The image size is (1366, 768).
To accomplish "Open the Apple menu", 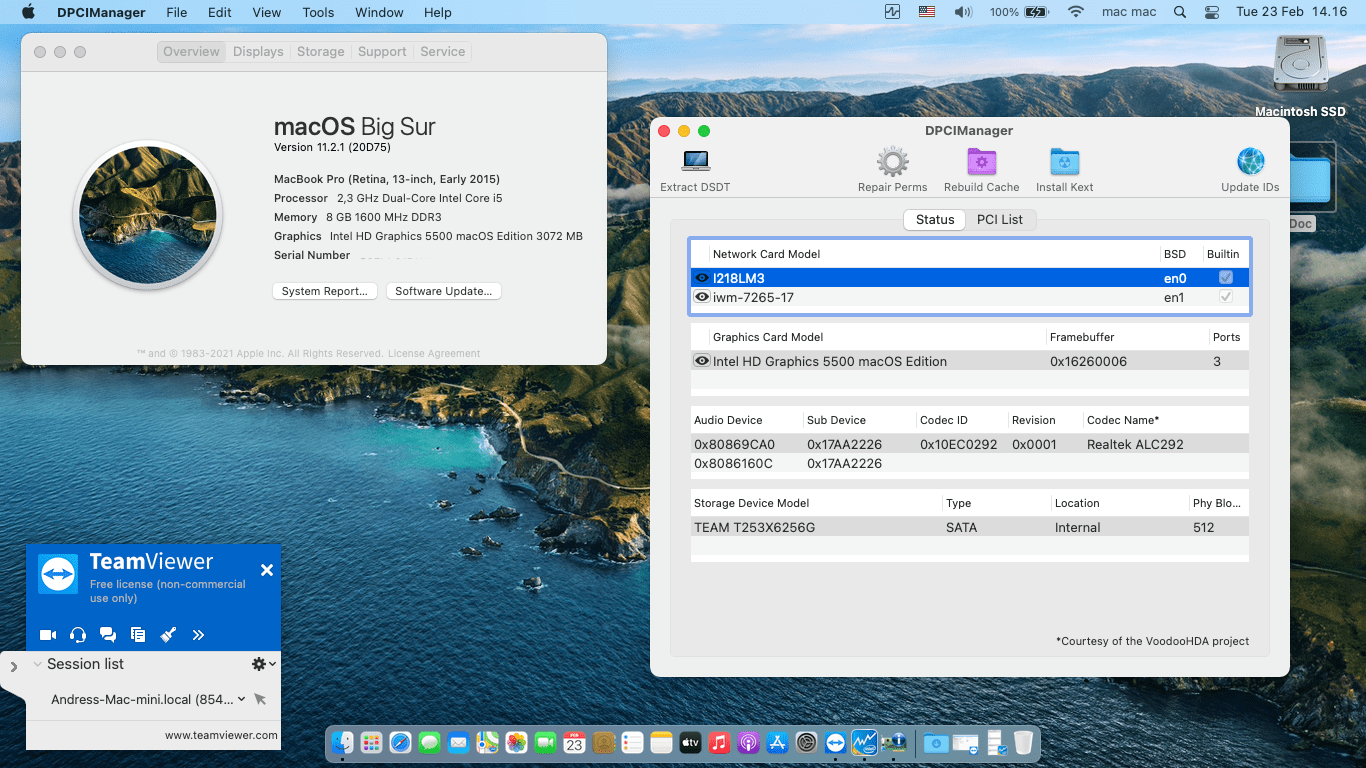I will (x=28, y=12).
